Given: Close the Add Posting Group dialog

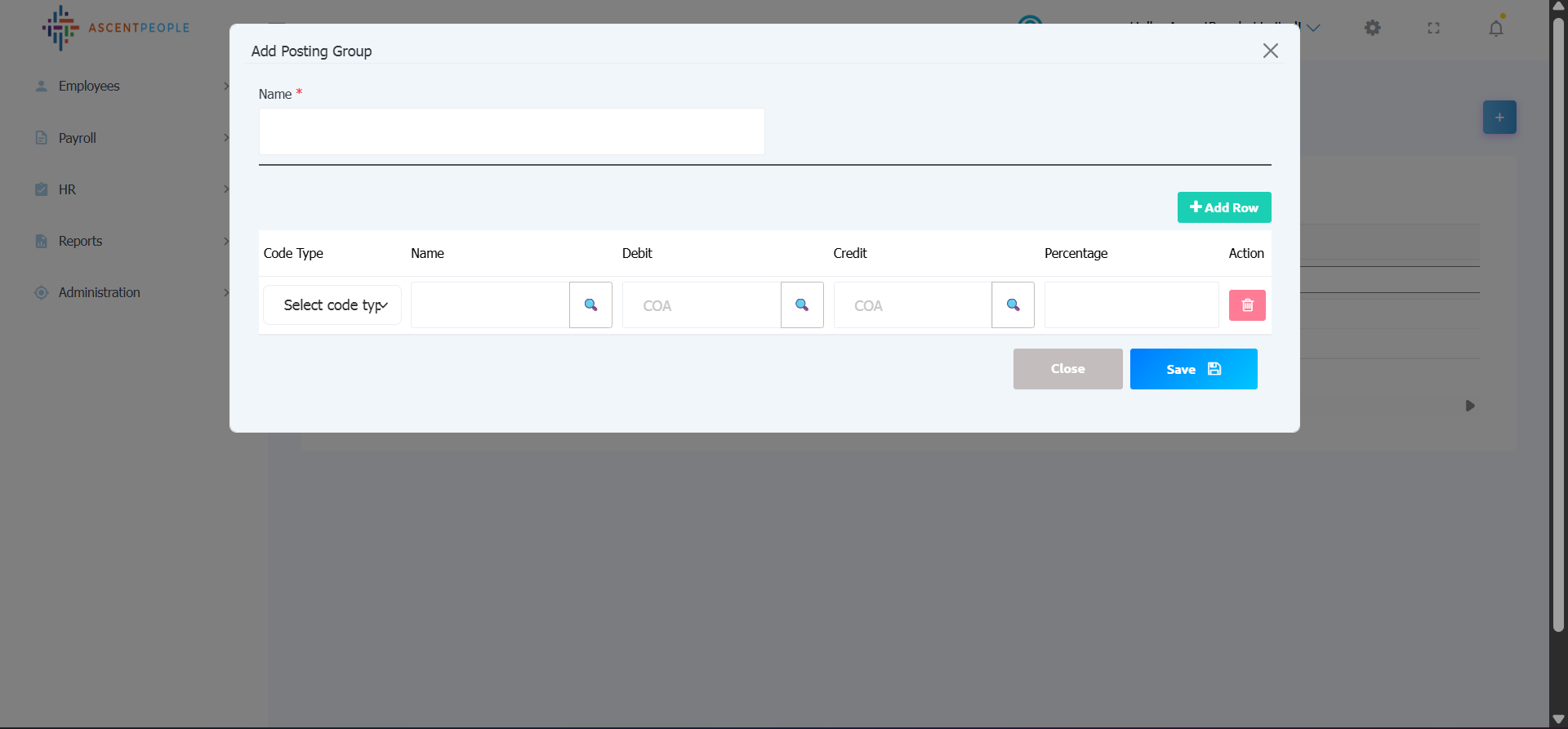Looking at the screenshot, I should point(1270,51).
